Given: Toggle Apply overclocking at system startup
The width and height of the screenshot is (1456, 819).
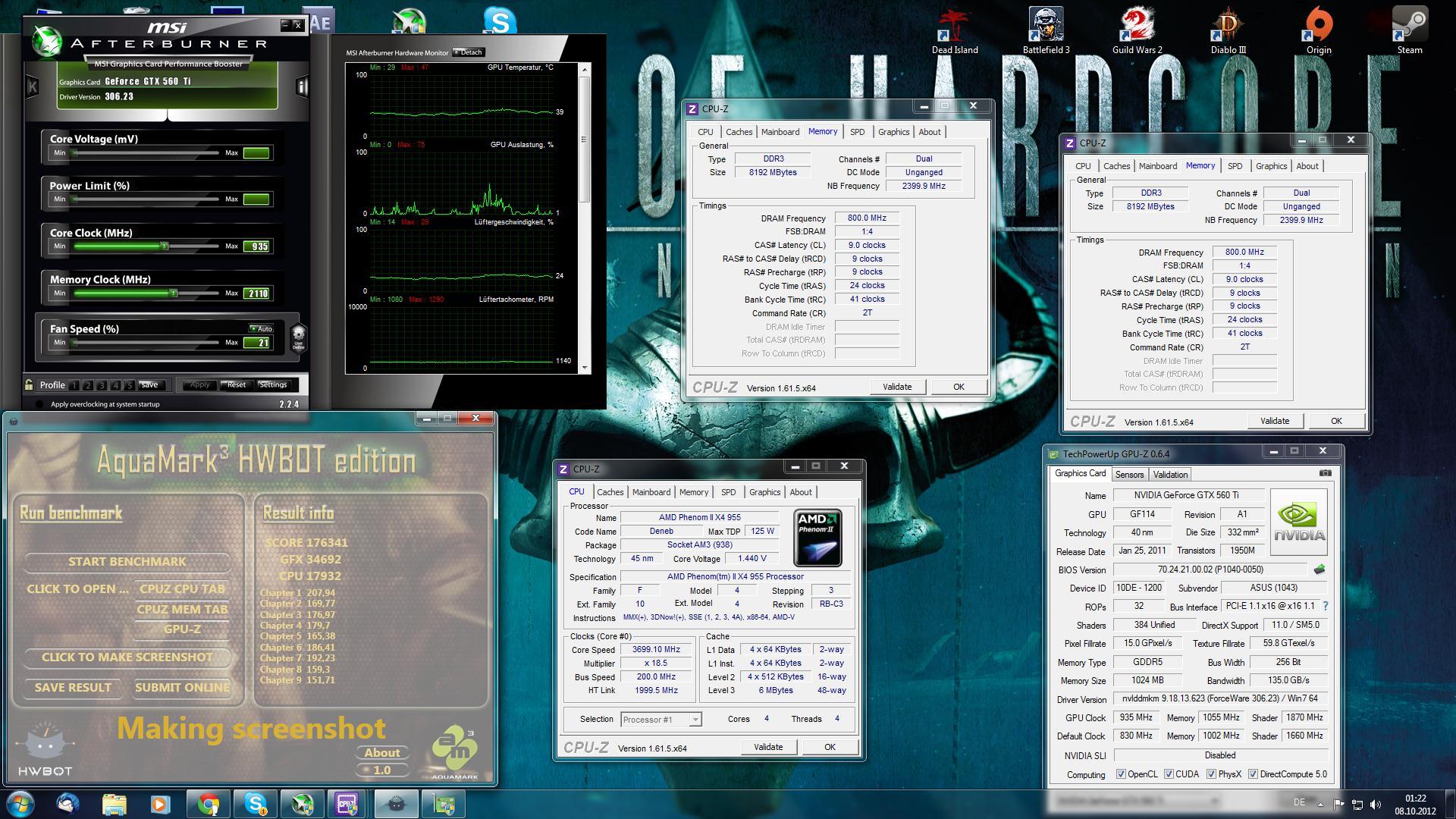Looking at the screenshot, I should click(39, 404).
